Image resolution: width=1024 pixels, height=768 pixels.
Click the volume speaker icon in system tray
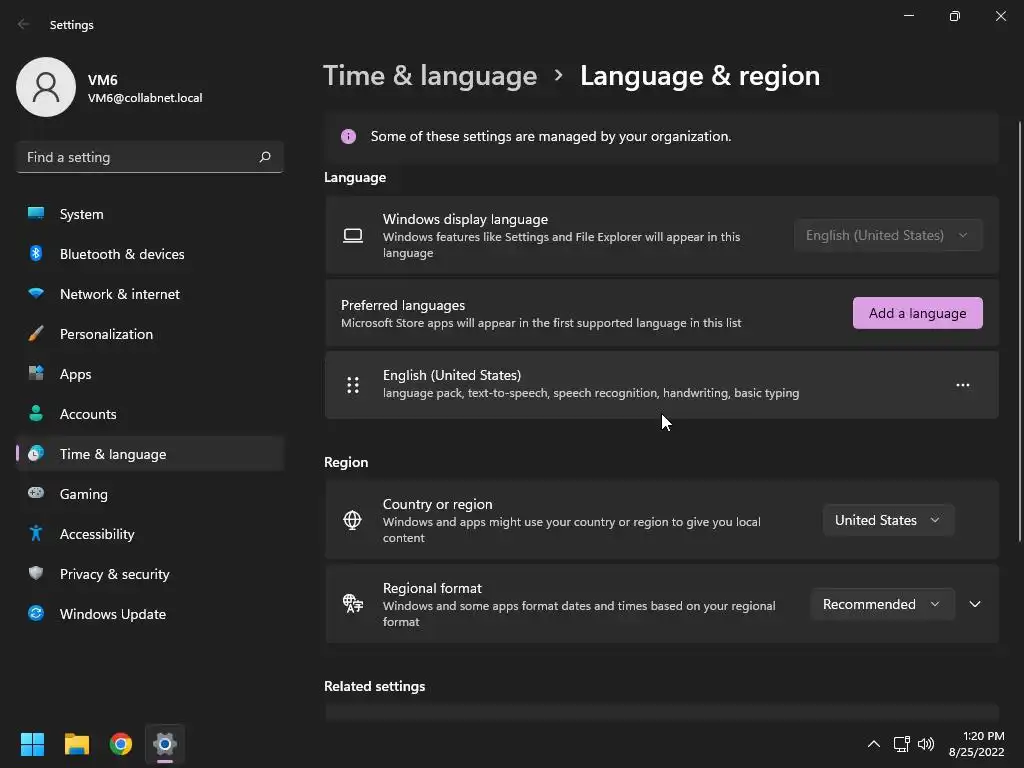926,744
